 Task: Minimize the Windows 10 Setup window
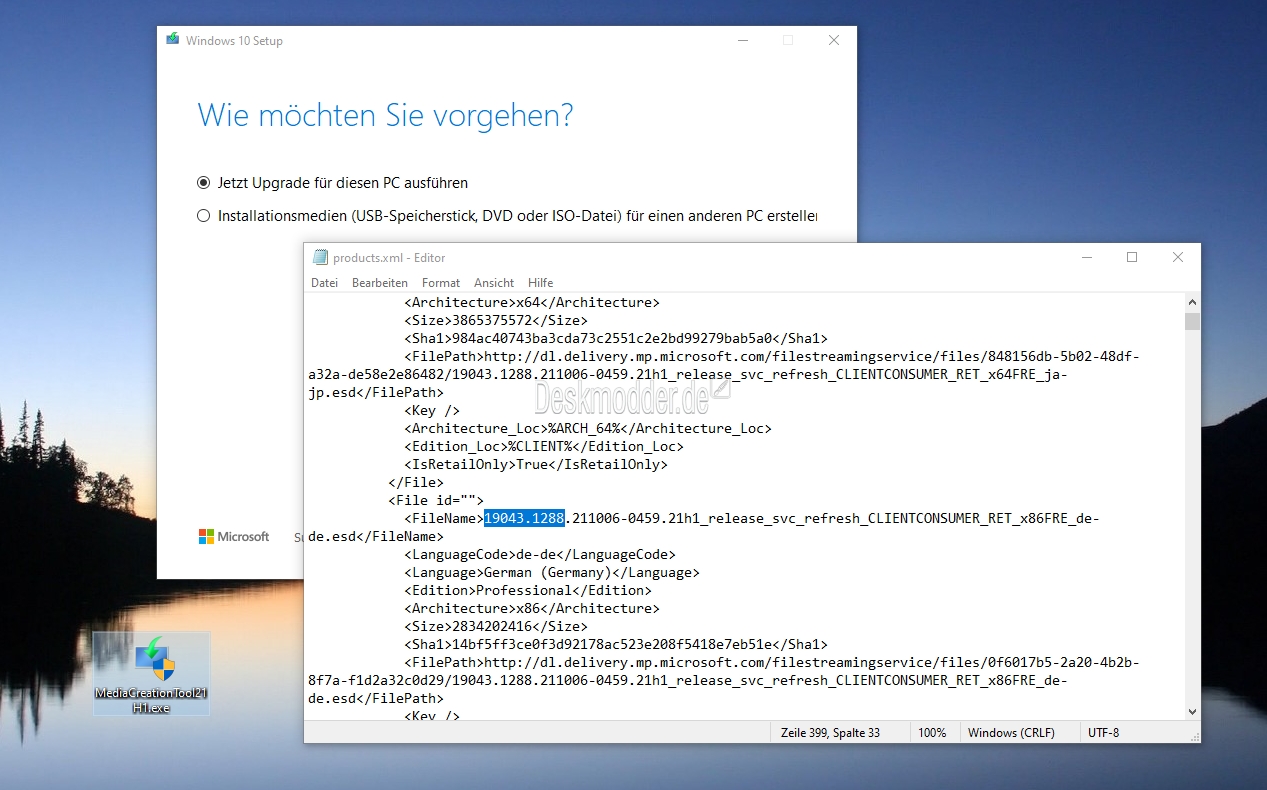(741, 40)
